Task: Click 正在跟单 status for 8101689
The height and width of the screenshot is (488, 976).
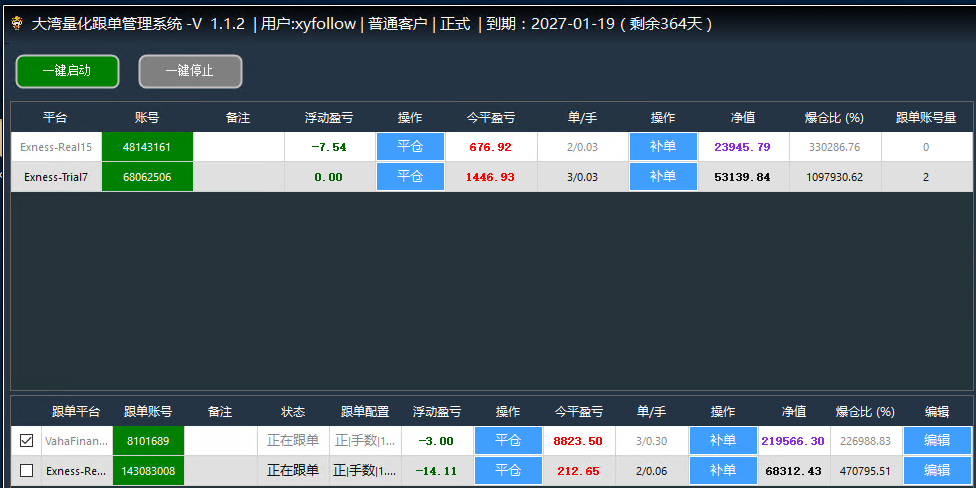Action: tap(293, 441)
